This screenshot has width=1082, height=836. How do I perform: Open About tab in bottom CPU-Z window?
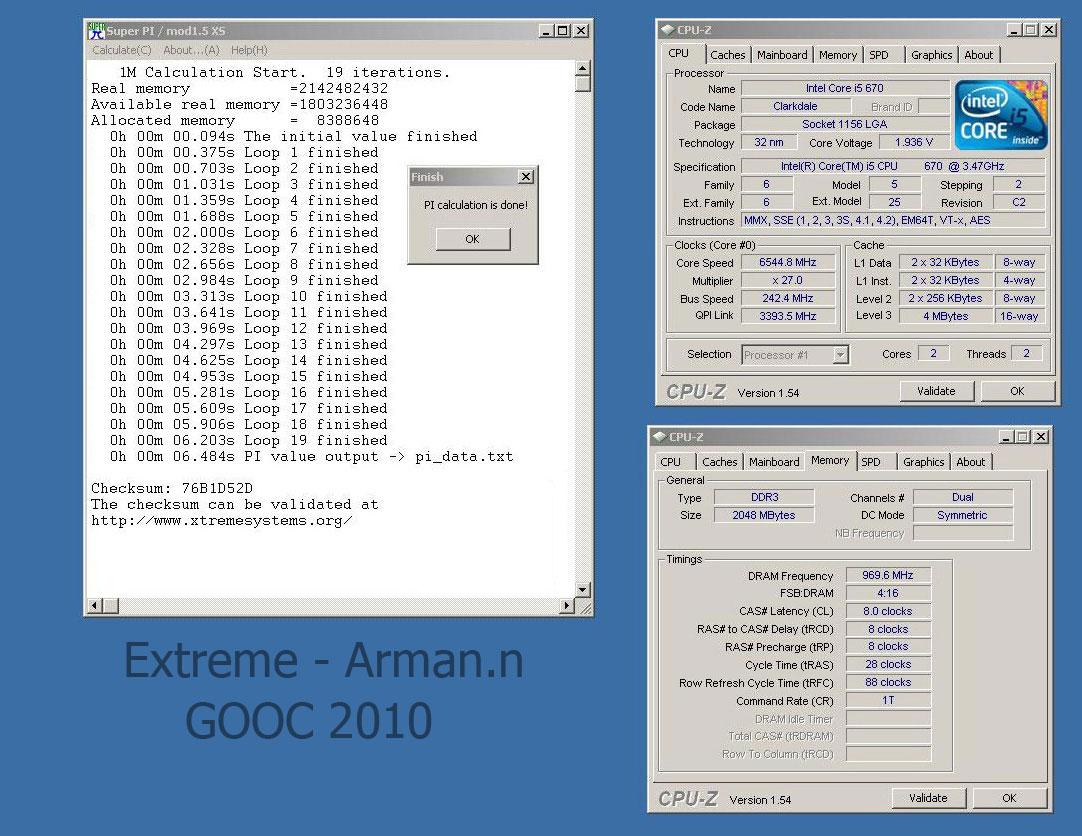970,461
